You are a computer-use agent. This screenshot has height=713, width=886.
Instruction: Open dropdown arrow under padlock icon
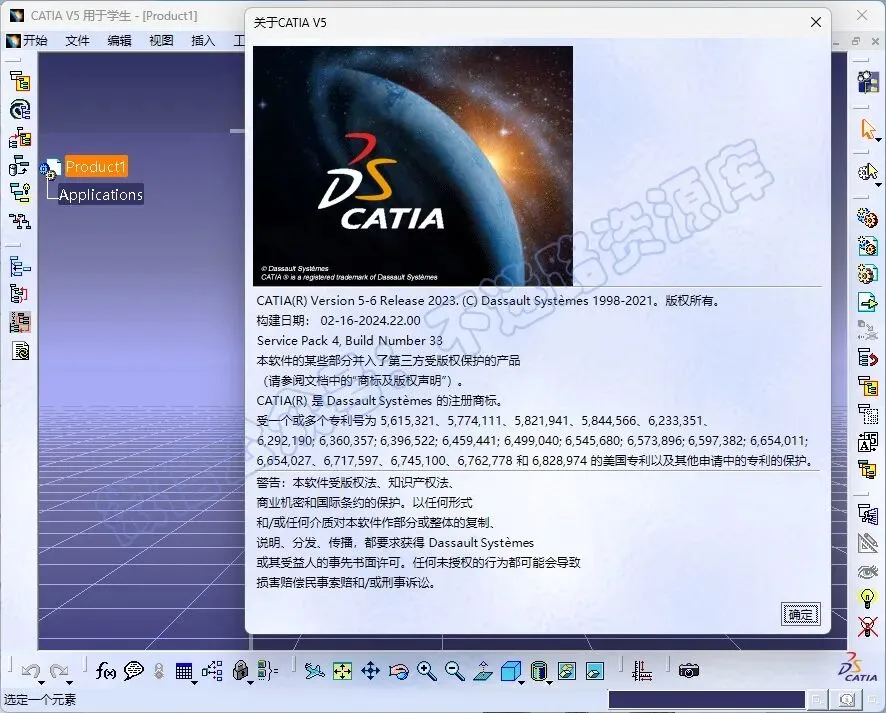250,683
